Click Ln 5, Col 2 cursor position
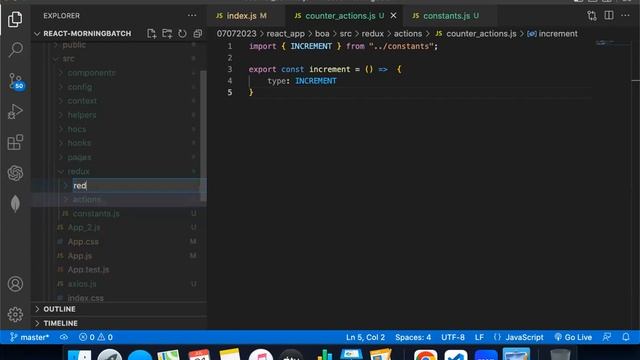 tap(365, 337)
